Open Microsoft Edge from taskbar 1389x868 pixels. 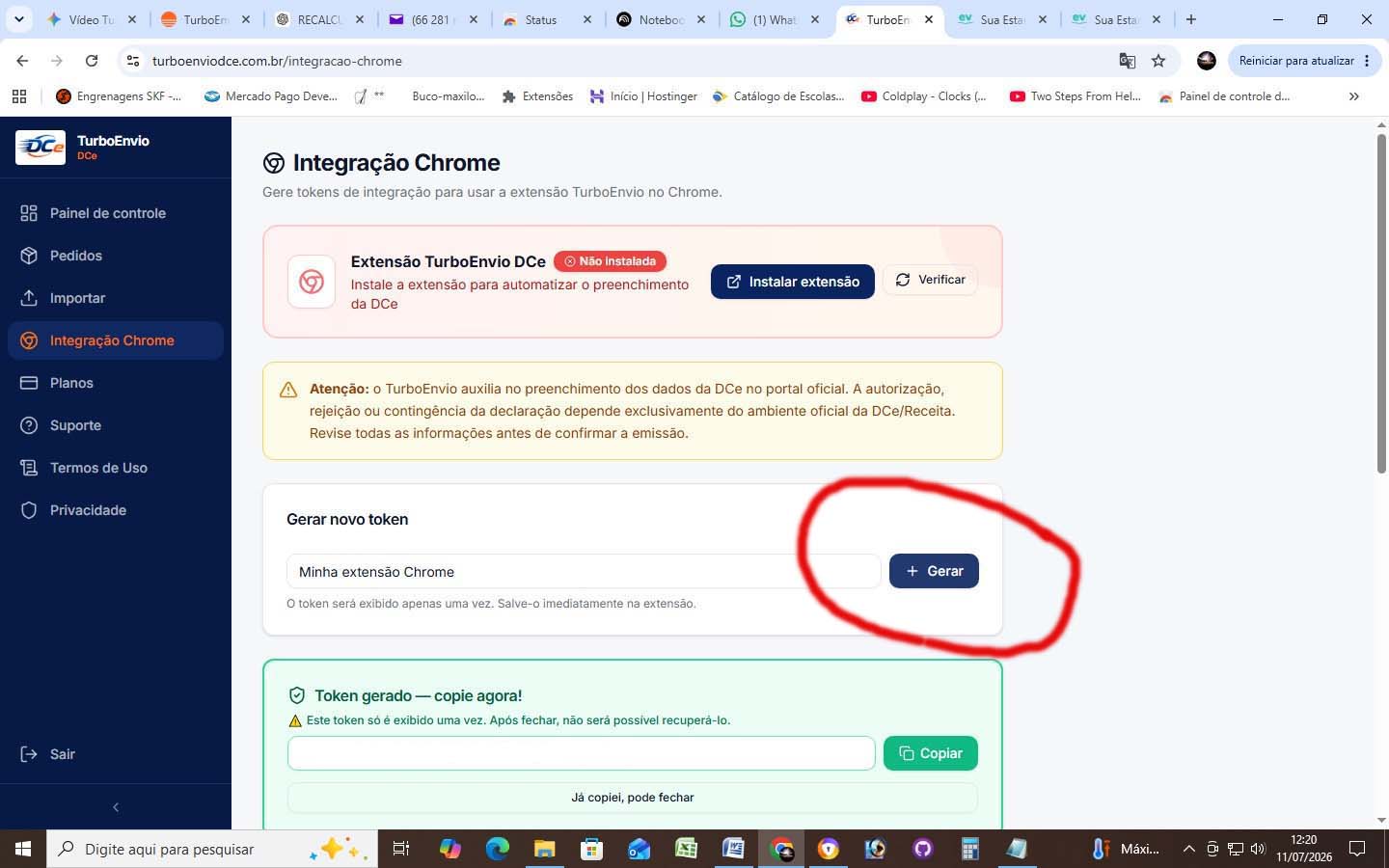pos(497,849)
